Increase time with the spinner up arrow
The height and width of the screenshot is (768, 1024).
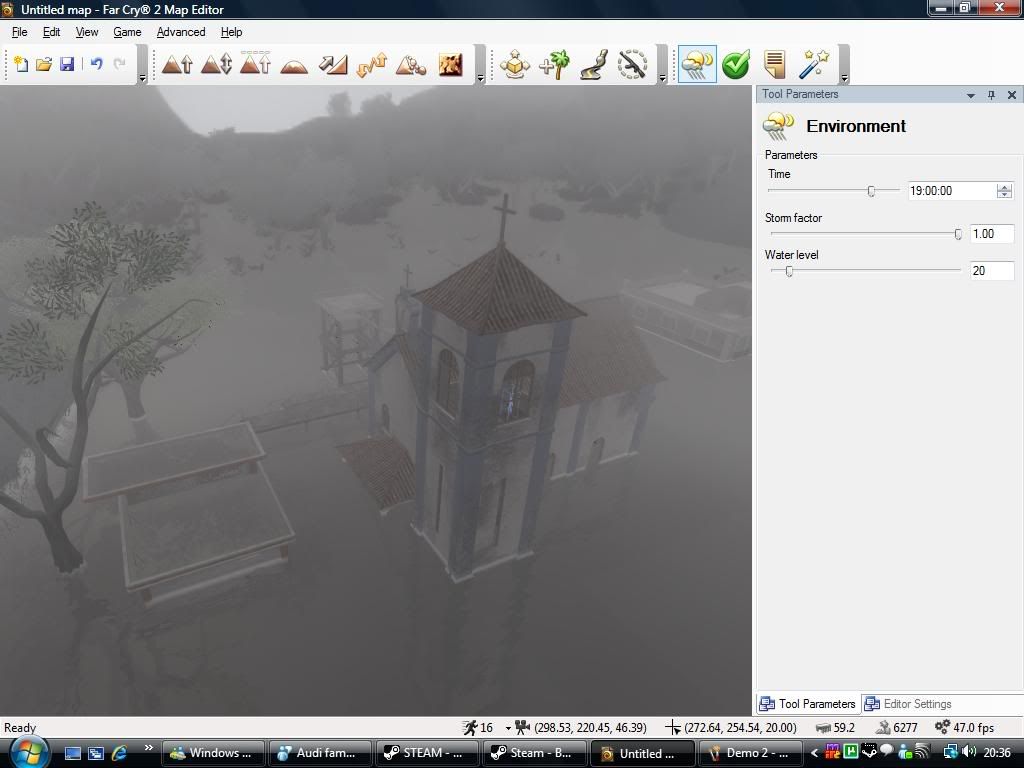pos(1004,187)
